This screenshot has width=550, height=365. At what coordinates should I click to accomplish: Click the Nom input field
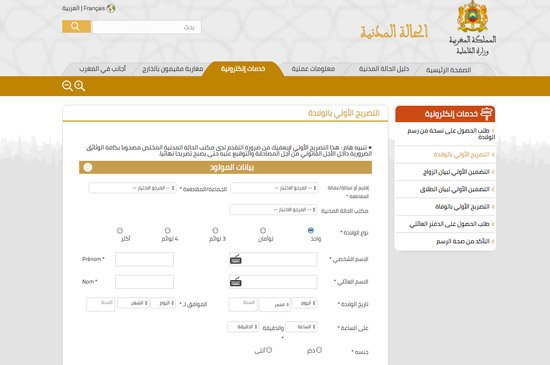[x=144, y=282]
